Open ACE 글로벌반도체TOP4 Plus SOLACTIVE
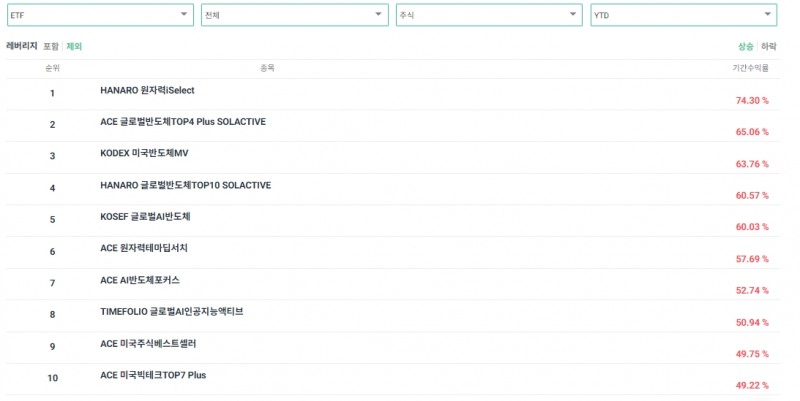The width and height of the screenshot is (800, 401). point(183,121)
